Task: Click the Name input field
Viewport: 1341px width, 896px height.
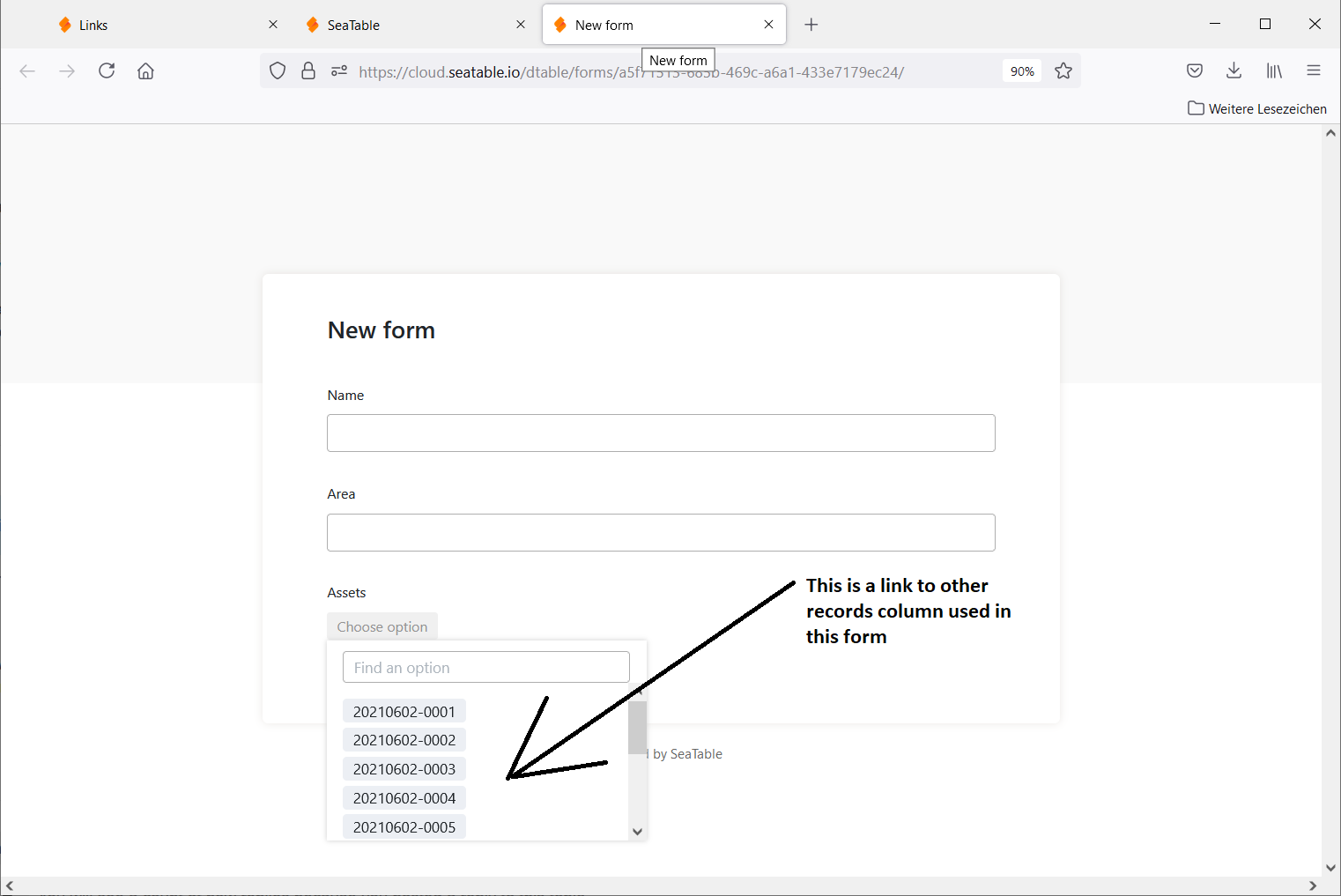Action: [661, 433]
